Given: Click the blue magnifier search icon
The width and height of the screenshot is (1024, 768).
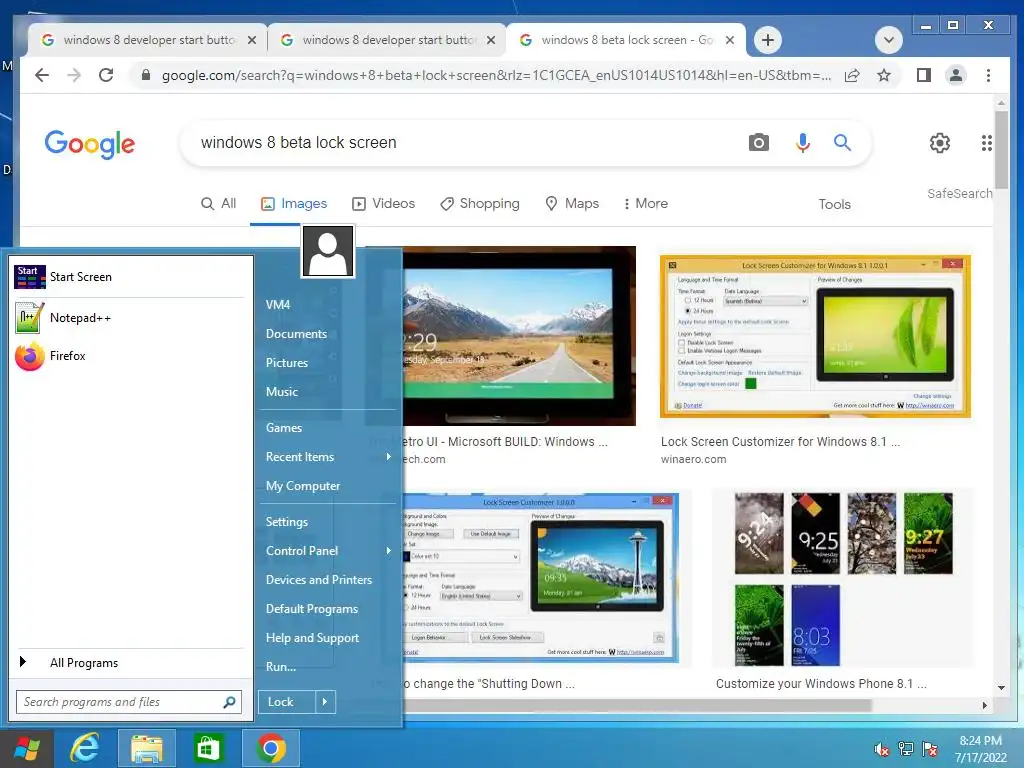Looking at the screenshot, I should click(x=842, y=142).
